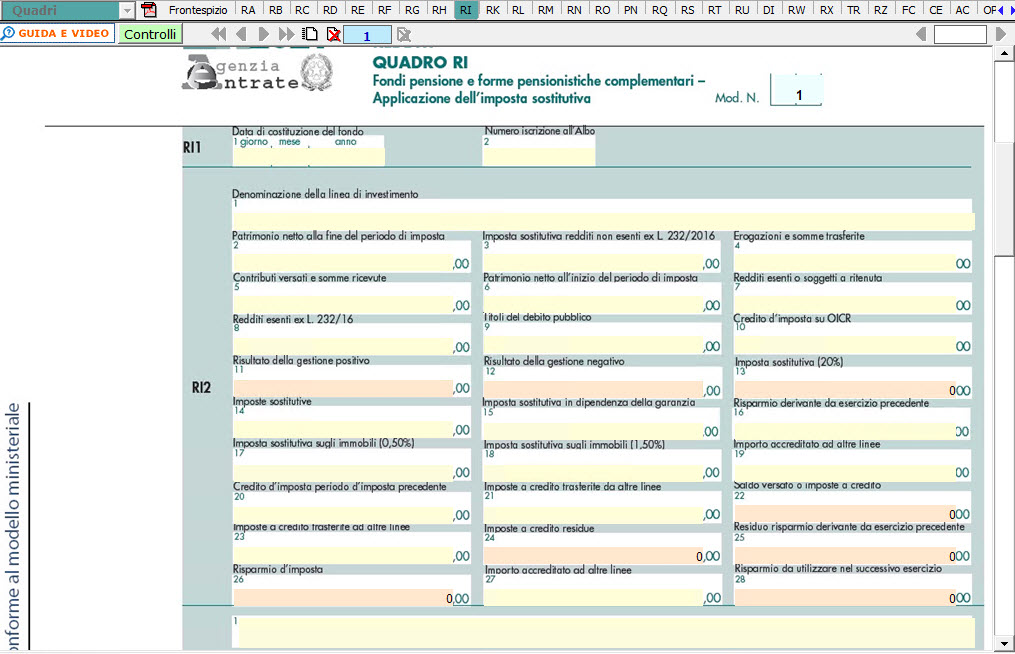Open the PDF export icon
Image resolution: width=1015 pixels, height=654 pixels.
[149, 10]
